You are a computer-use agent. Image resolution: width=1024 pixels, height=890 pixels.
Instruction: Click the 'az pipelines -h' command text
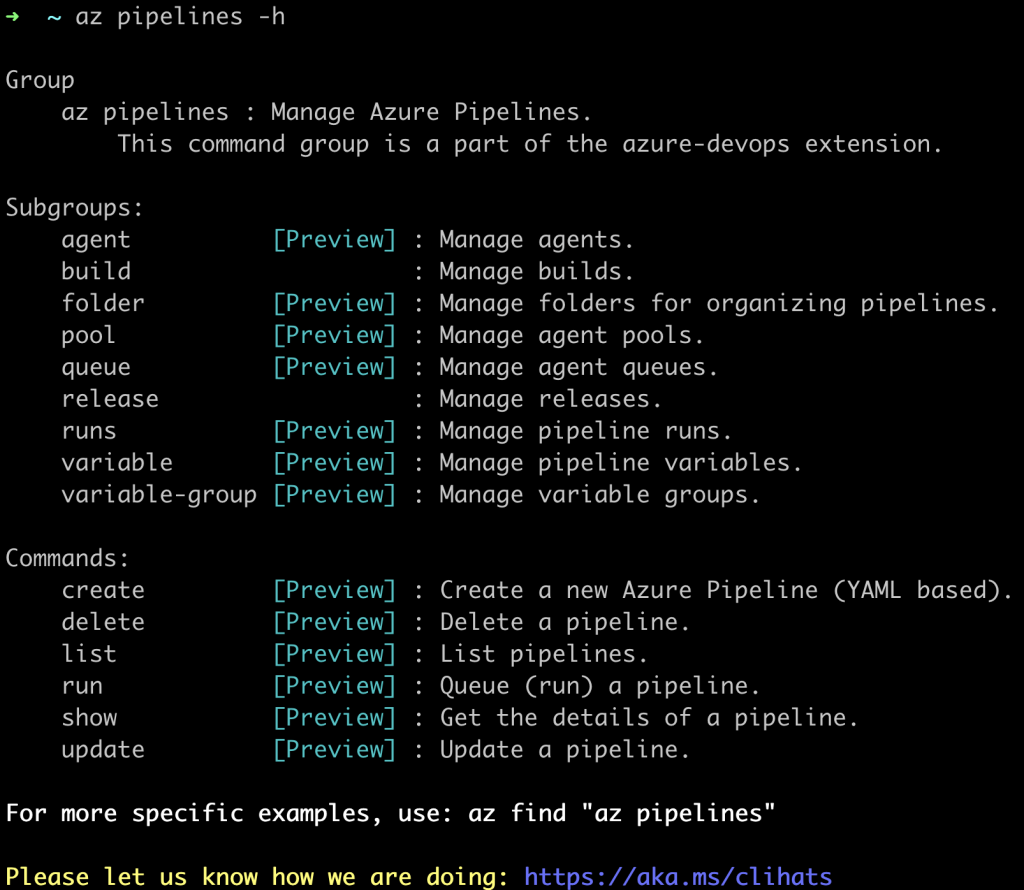pyautogui.click(x=180, y=17)
